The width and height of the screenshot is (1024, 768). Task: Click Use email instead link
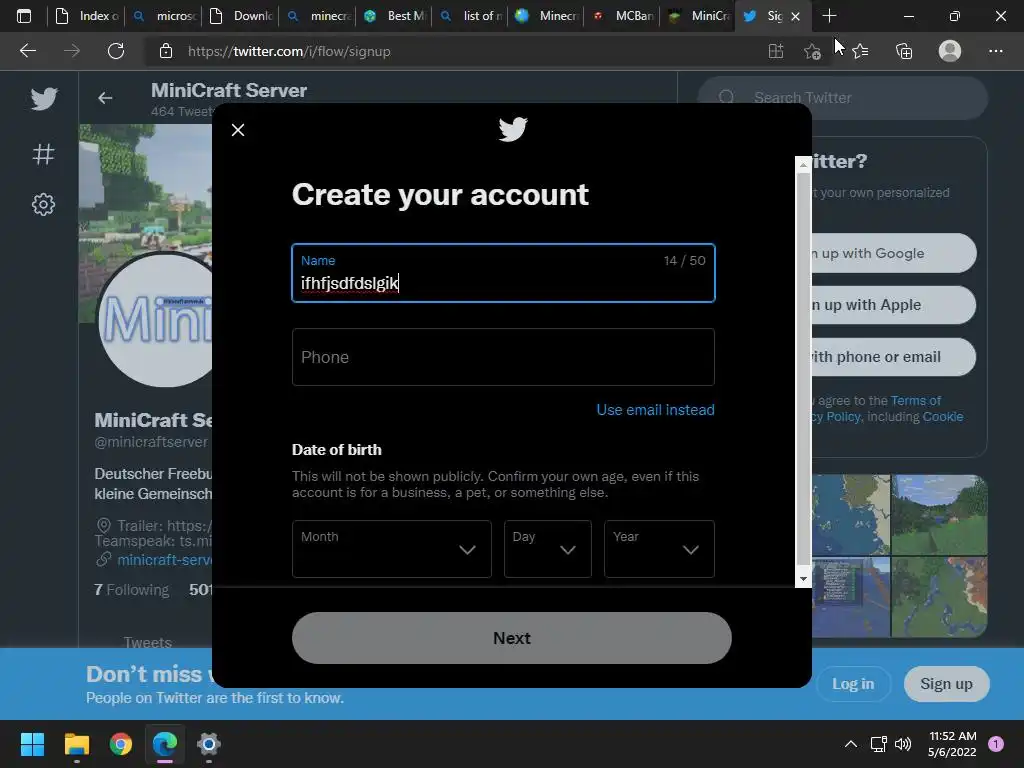click(655, 409)
